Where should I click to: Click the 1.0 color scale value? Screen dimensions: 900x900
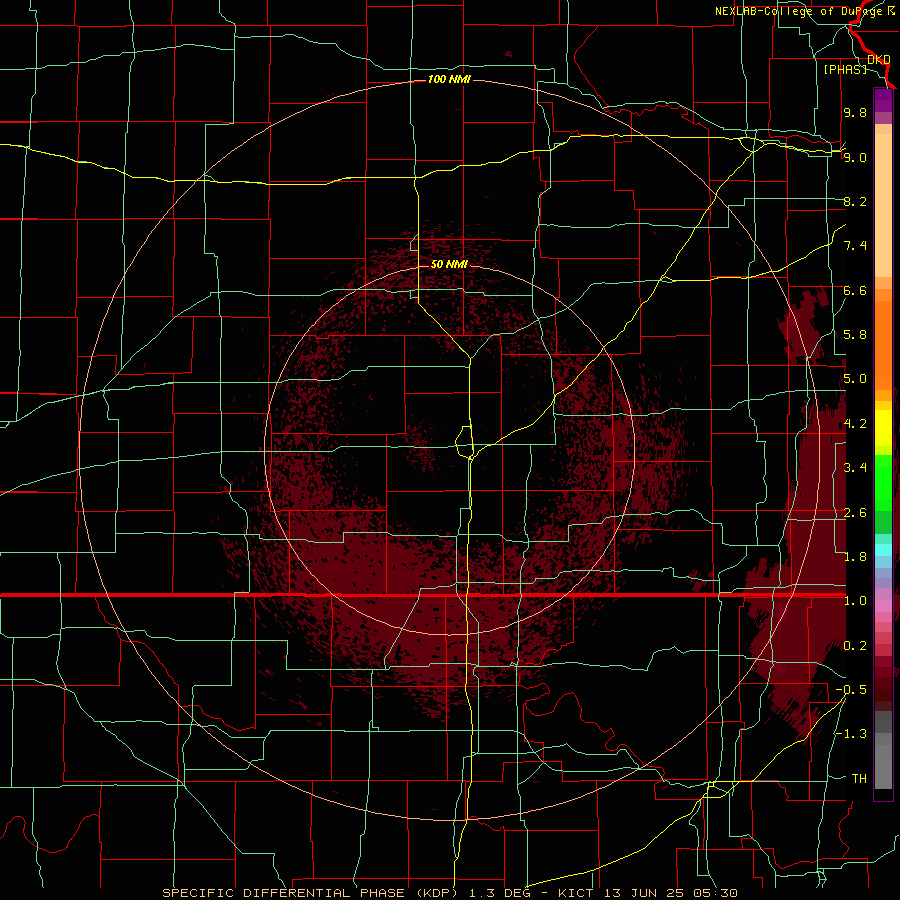(x=855, y=601)
